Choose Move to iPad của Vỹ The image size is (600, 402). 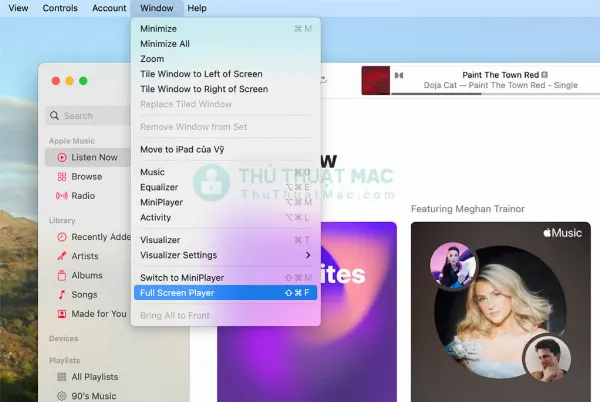point(225,150)
